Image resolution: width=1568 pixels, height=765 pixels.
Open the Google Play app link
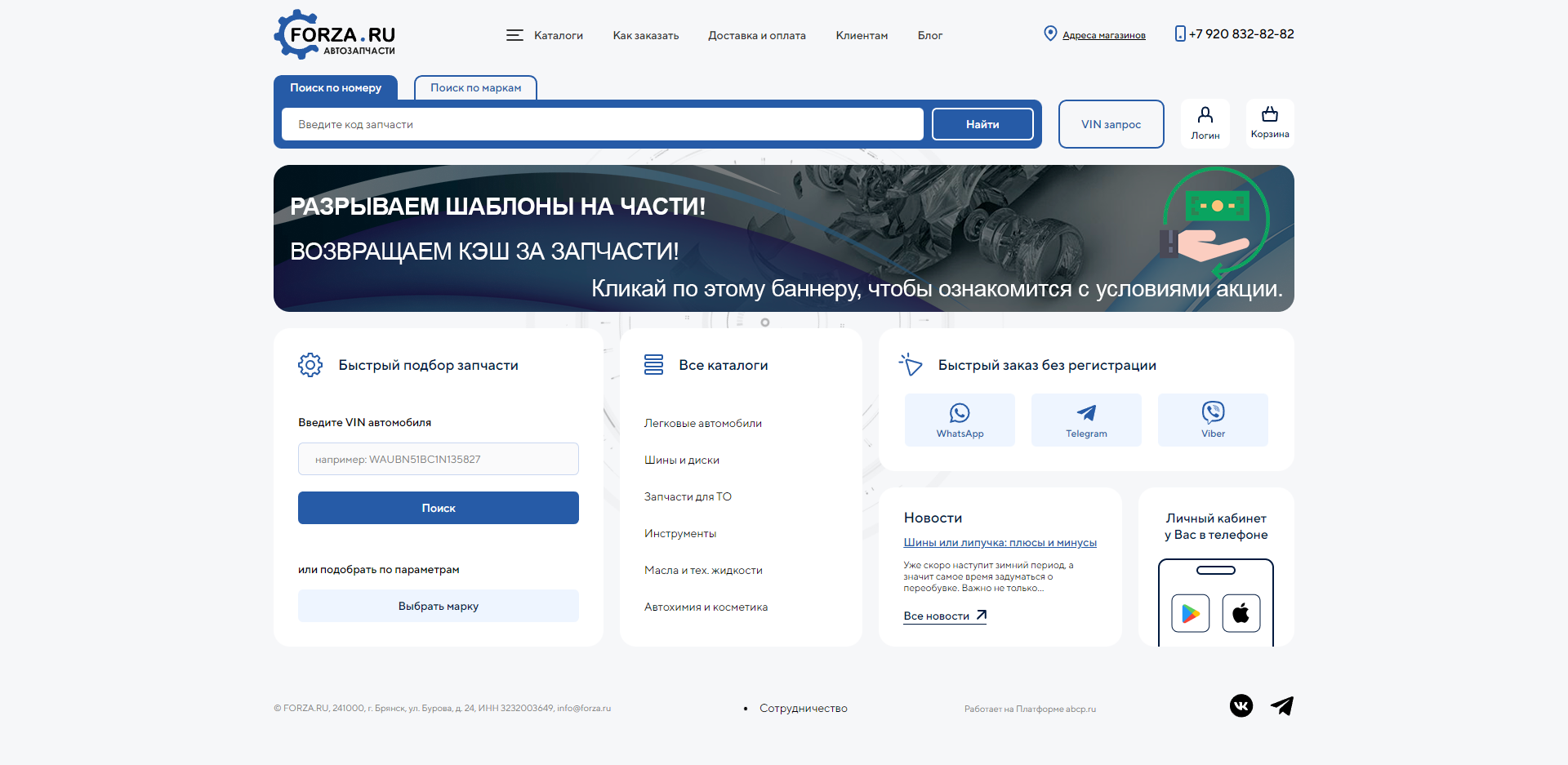click(1190, 613)
